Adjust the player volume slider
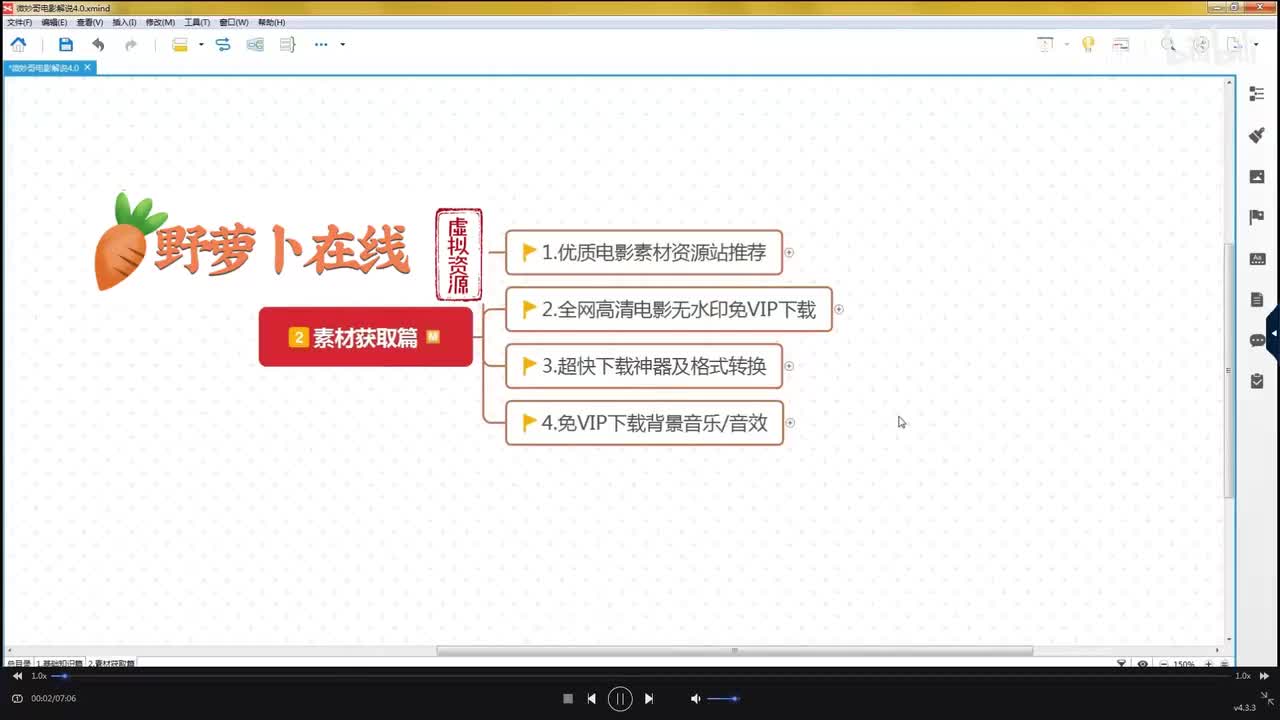 coord(723,699)
